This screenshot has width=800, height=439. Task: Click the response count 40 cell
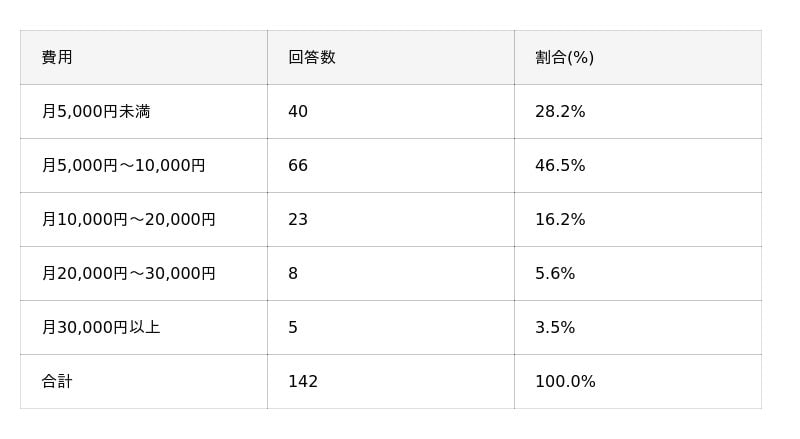point(298,111)
